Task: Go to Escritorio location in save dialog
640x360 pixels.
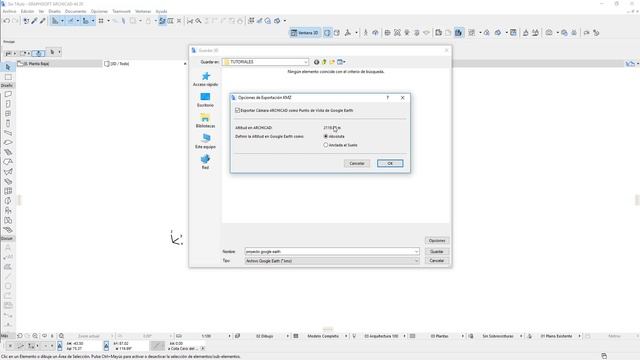Action: pos(205,100)
